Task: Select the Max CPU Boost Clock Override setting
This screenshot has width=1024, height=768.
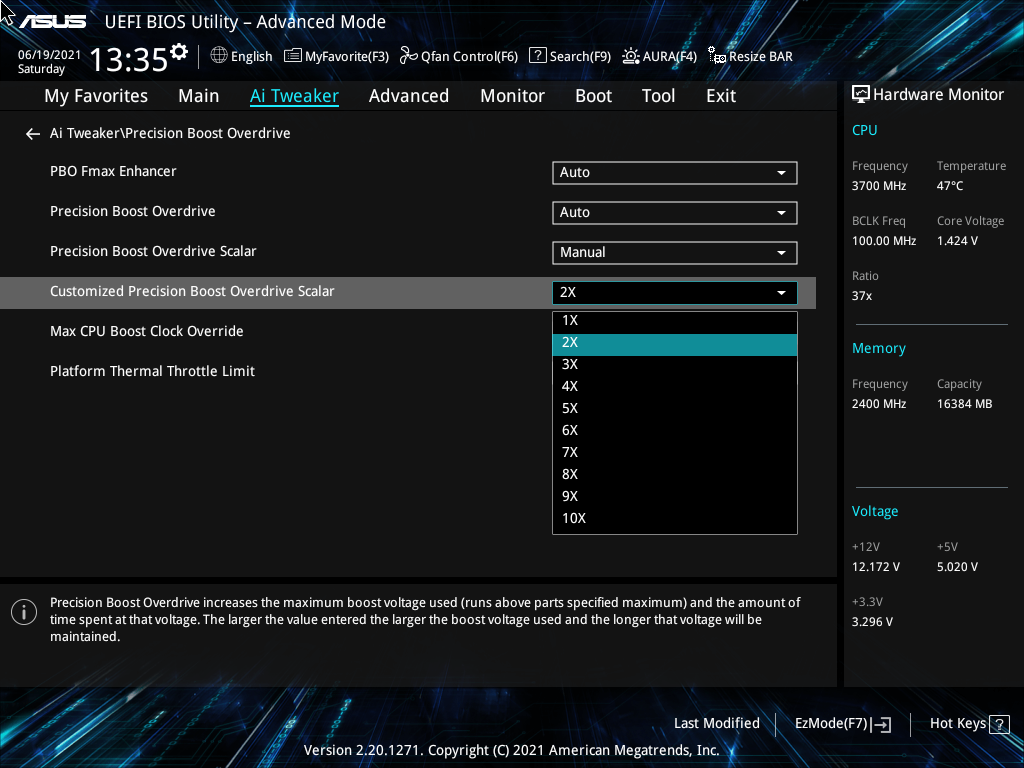Action: (x=147, y=330)
